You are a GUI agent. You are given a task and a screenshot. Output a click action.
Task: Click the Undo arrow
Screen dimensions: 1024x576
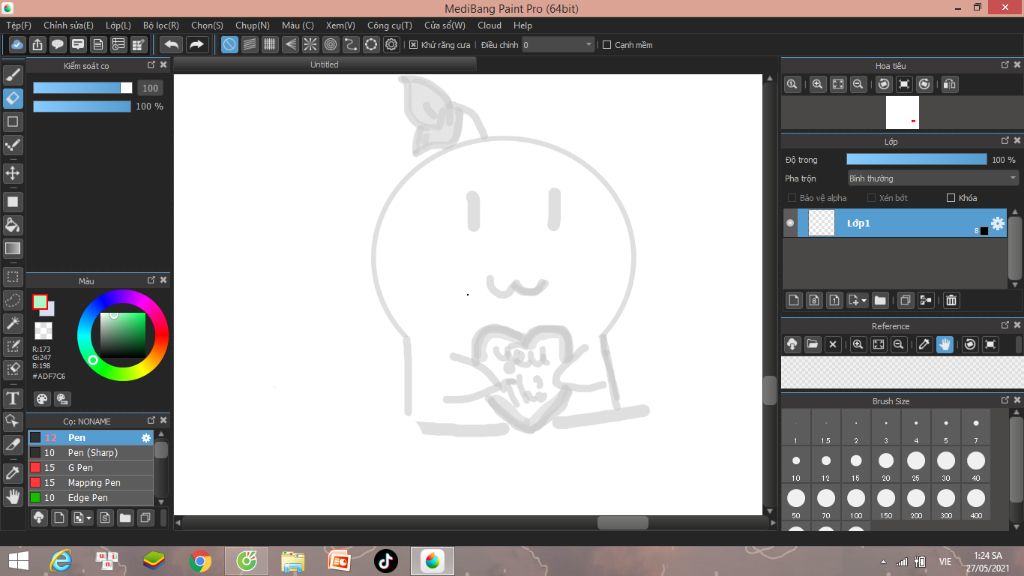point(171,44)
